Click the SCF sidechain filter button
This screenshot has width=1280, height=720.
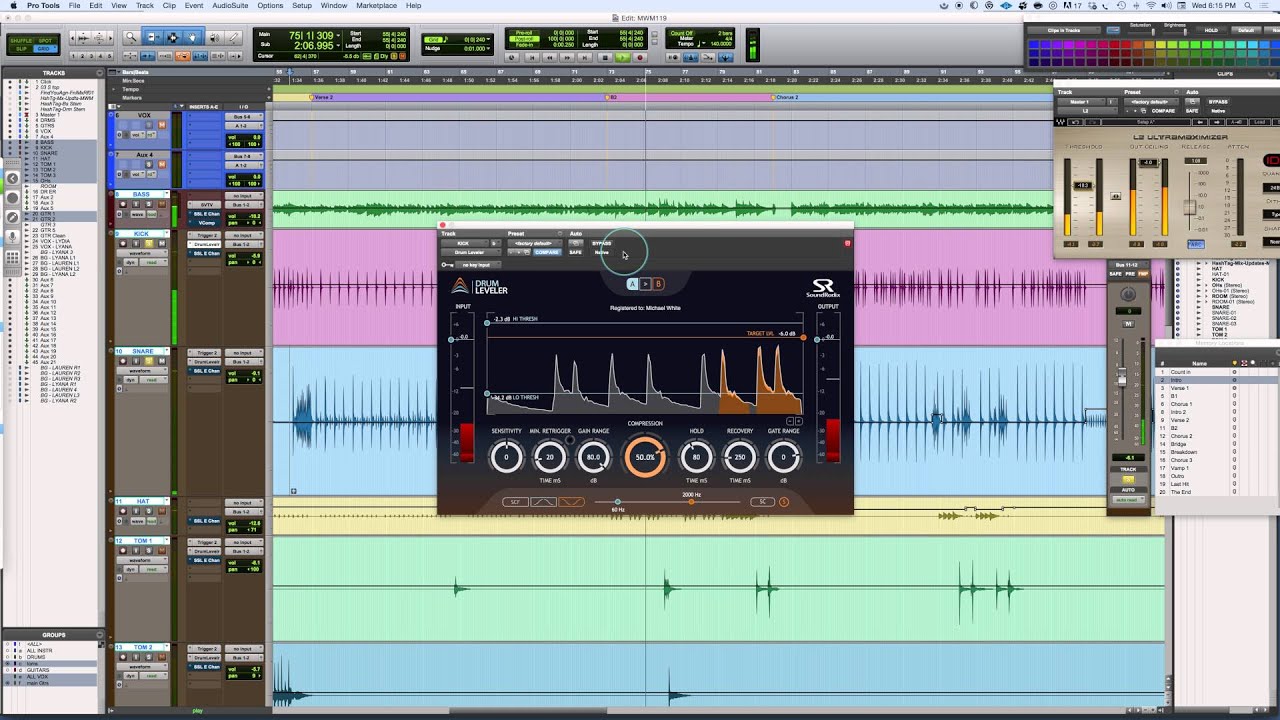(x=515, y=502)
